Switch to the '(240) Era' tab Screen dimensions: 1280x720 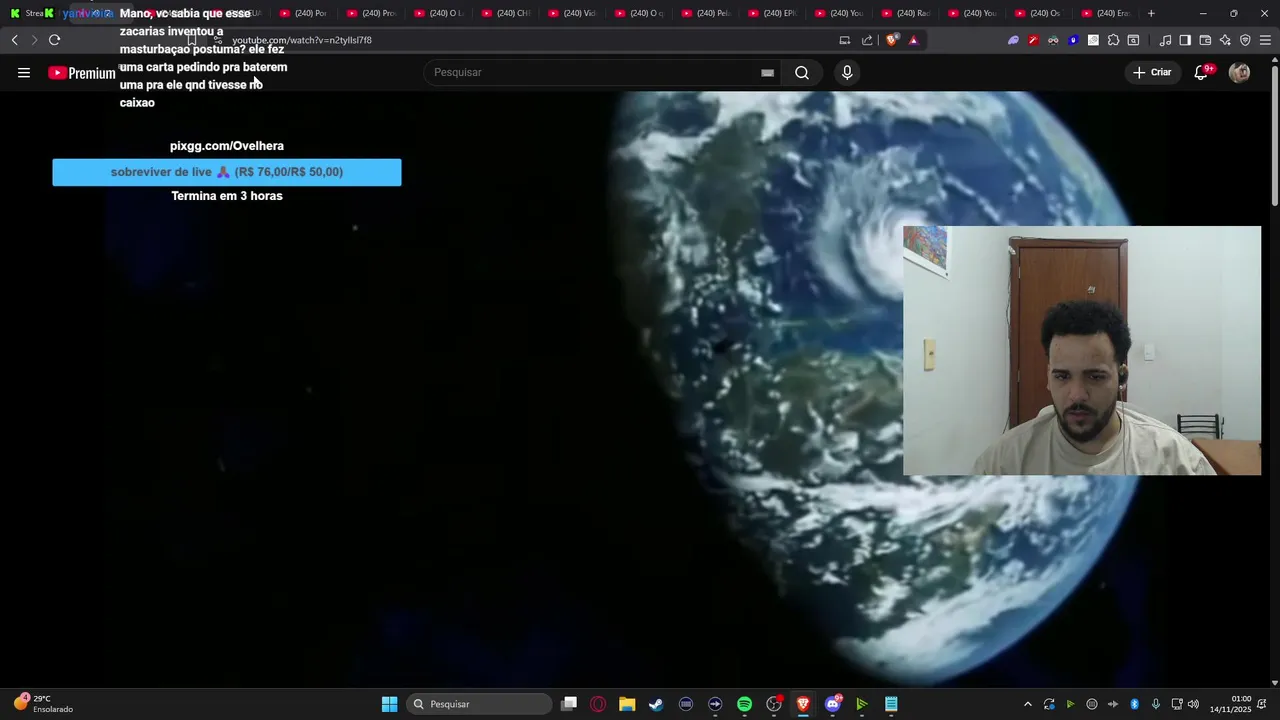[1106, 13]
